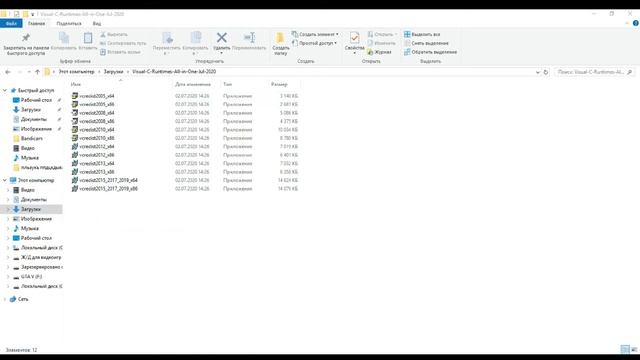Click the Удалить (Delete) red X icon
The height and width of the screenshot is (360, 640).
[x=222, y=38]
